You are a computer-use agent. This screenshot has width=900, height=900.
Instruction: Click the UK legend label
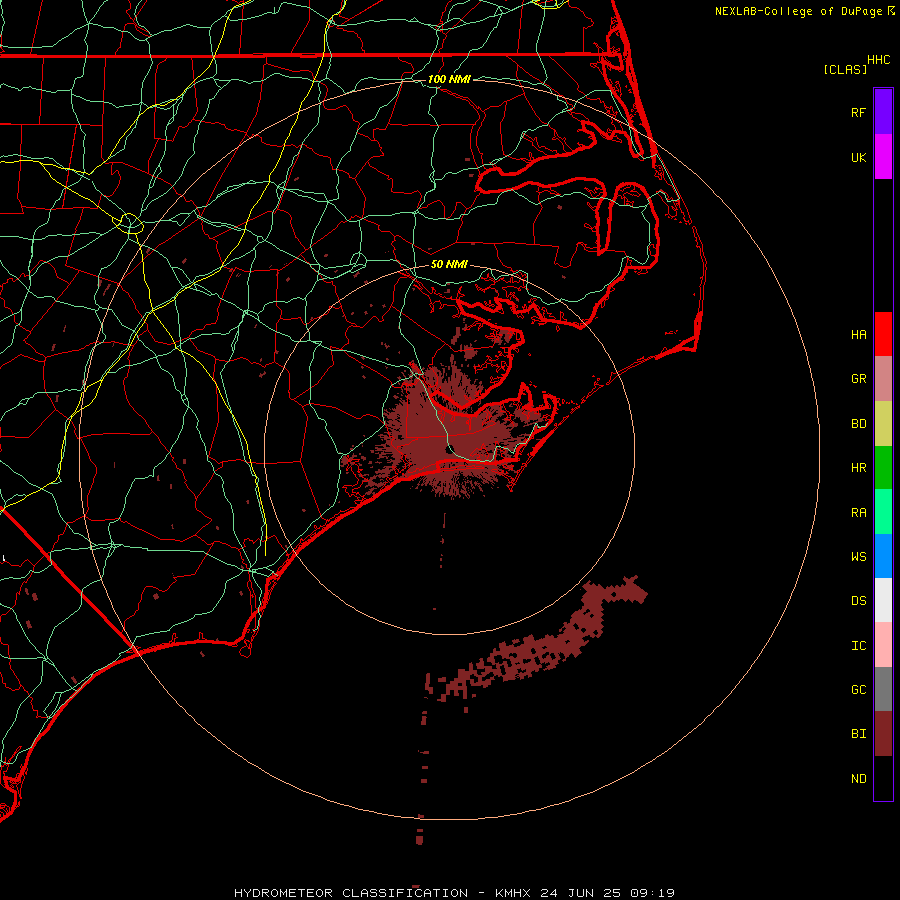[858, 157]
